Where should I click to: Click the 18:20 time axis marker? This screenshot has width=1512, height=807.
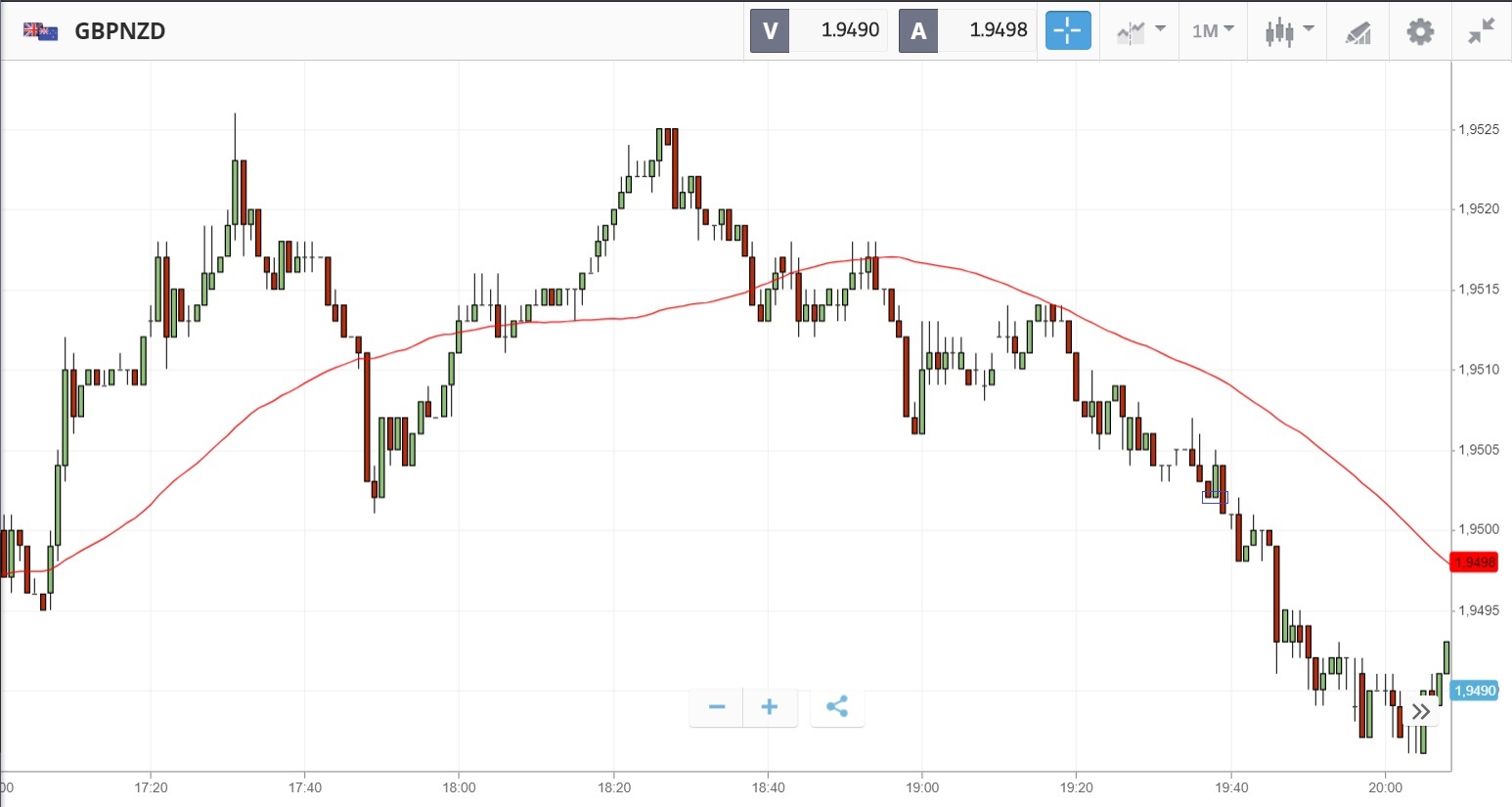point(613,787)
